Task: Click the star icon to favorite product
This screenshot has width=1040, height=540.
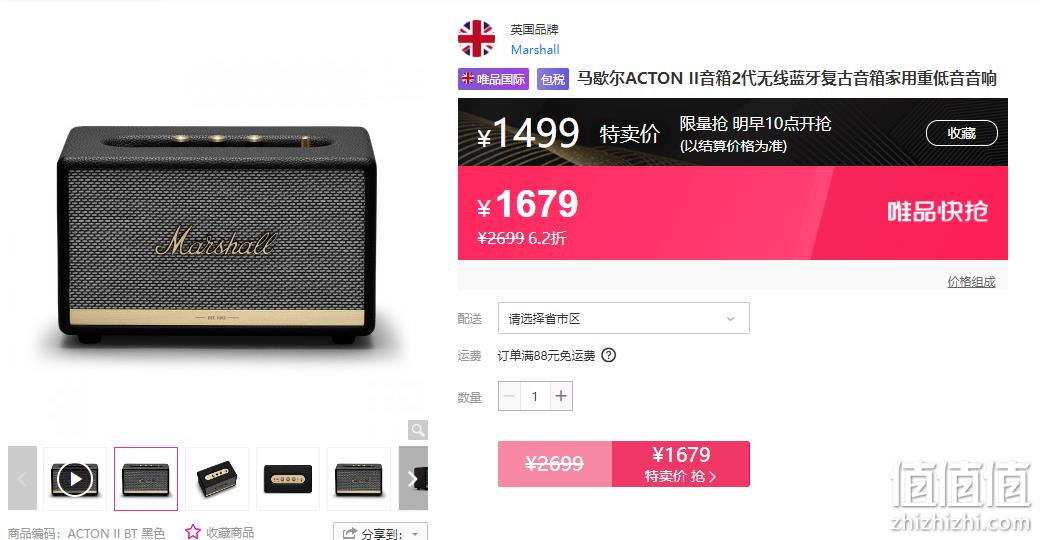Action: [x=193, y=532]
